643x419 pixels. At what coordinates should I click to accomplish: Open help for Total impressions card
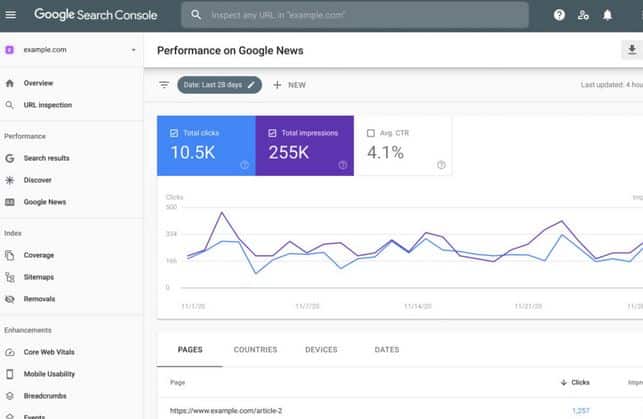click(x=343, y=165)
